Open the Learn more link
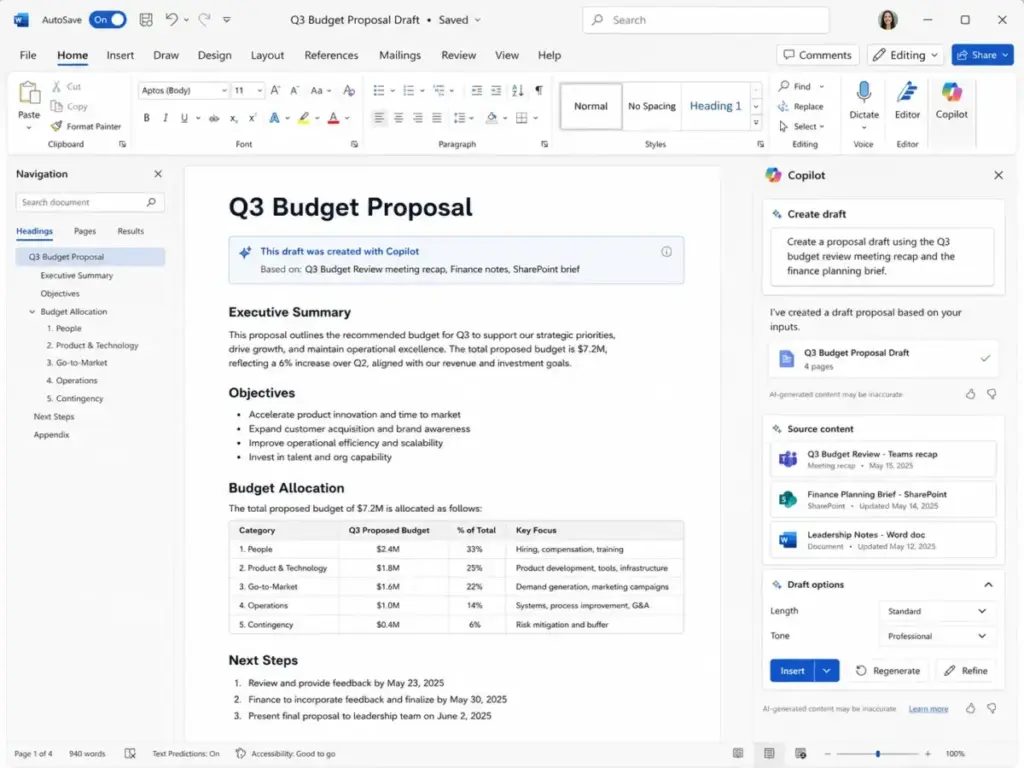 coord(928,709)
